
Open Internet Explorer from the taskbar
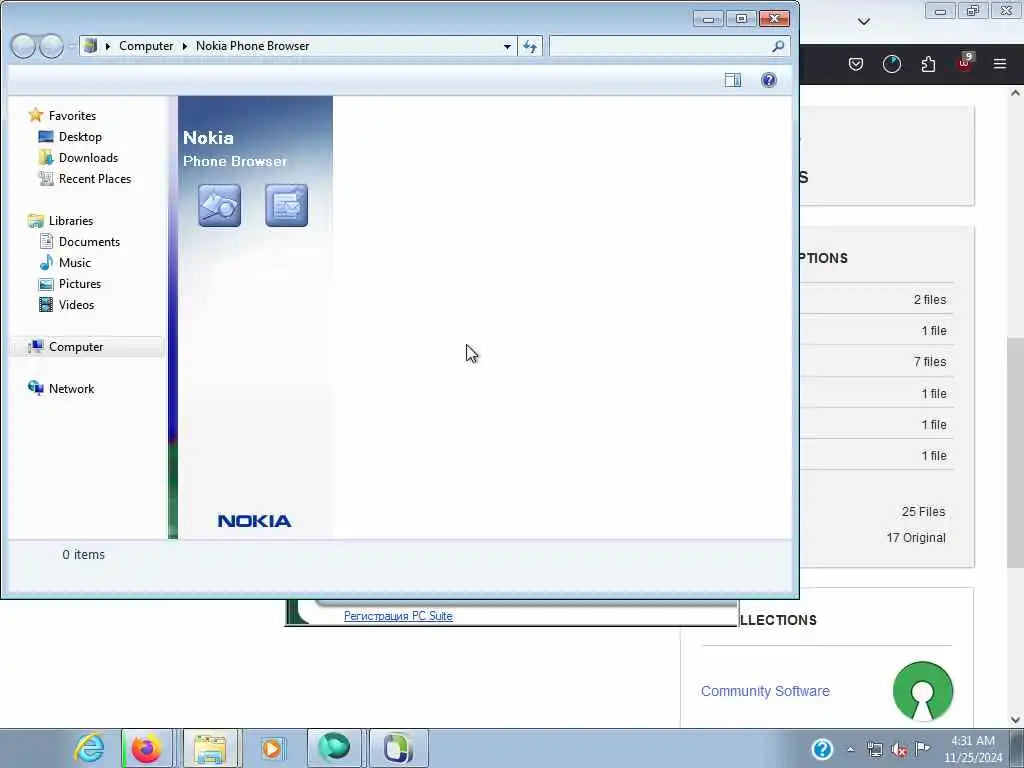89,748
